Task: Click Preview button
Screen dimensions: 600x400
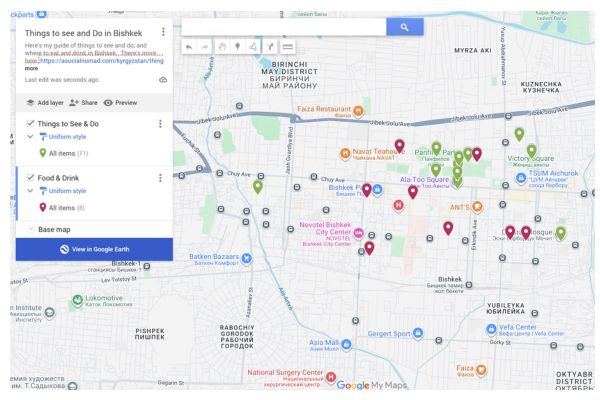Action: coord(121,103)
